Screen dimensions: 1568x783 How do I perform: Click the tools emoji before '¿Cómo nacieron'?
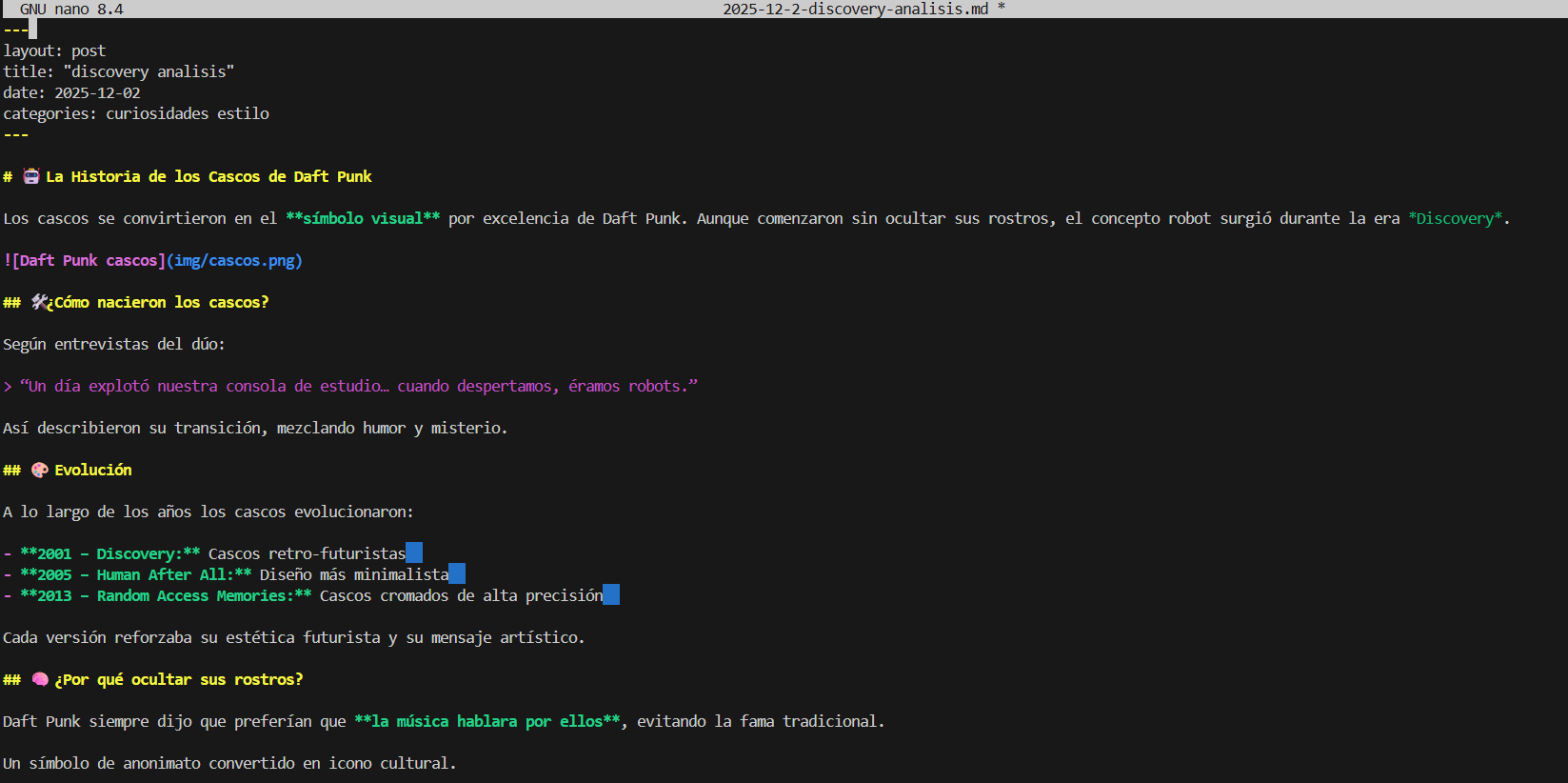(40, 302)
